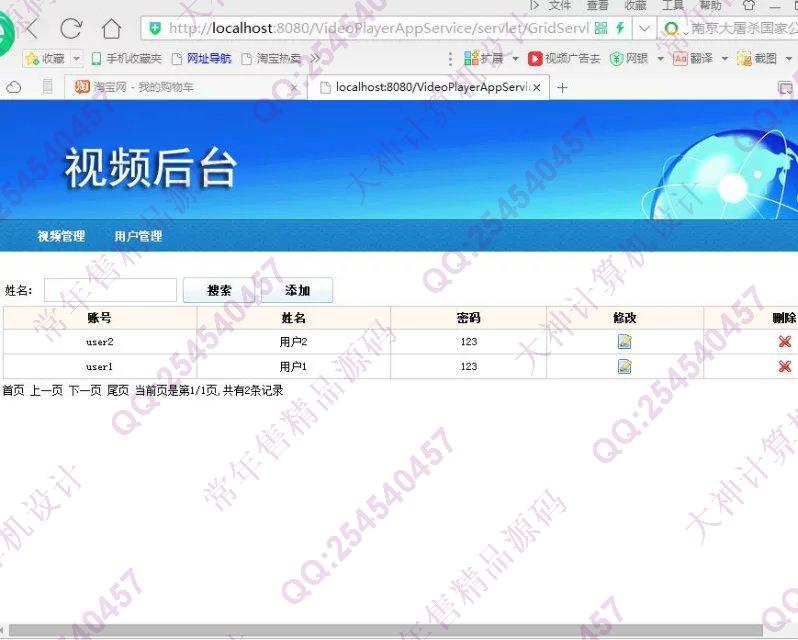Viewport: 798px width, 640px height.
Task: Click the browser address bar URL
Action: 379,28
